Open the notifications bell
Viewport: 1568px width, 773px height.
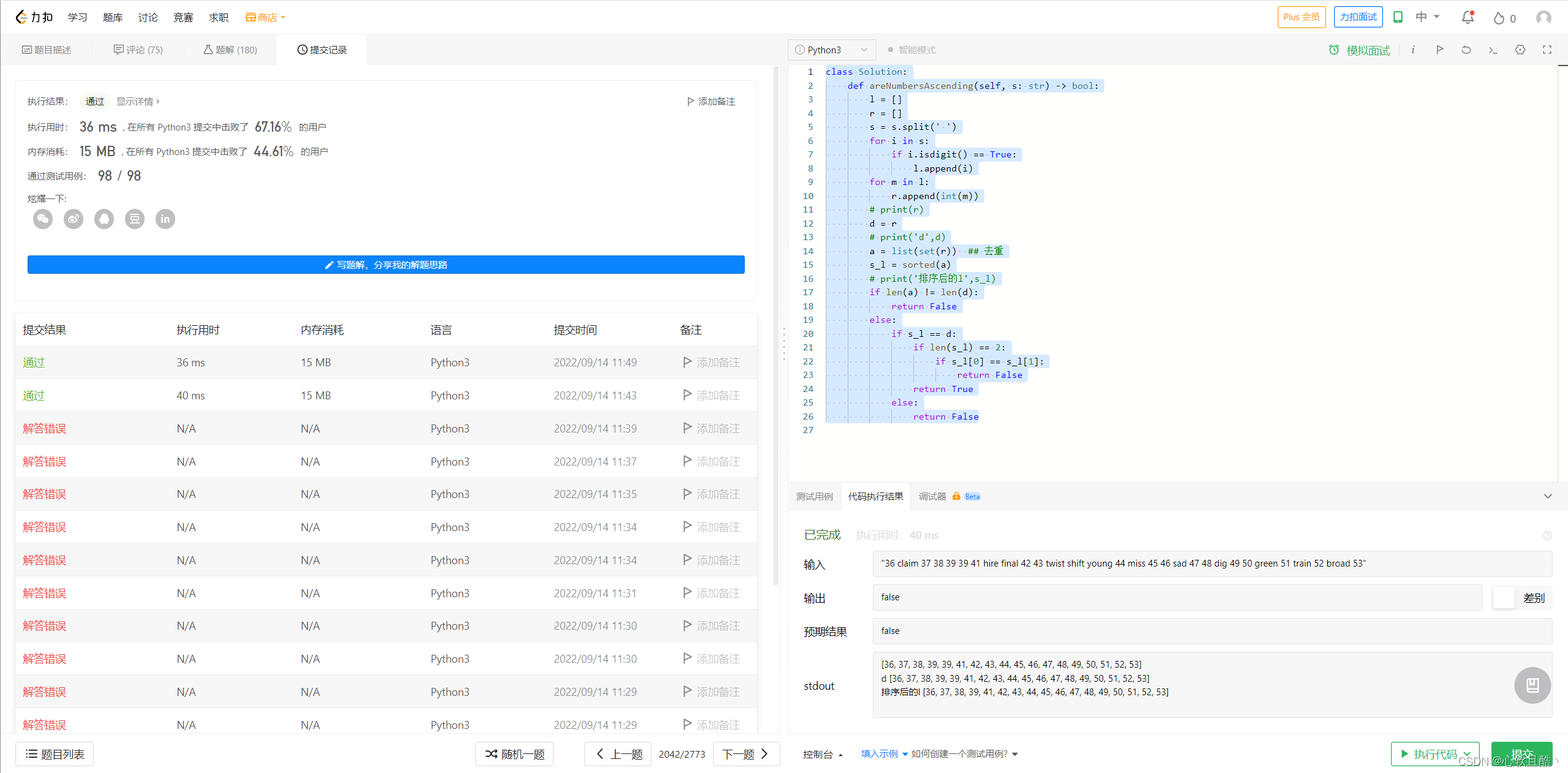[1468, 17]
